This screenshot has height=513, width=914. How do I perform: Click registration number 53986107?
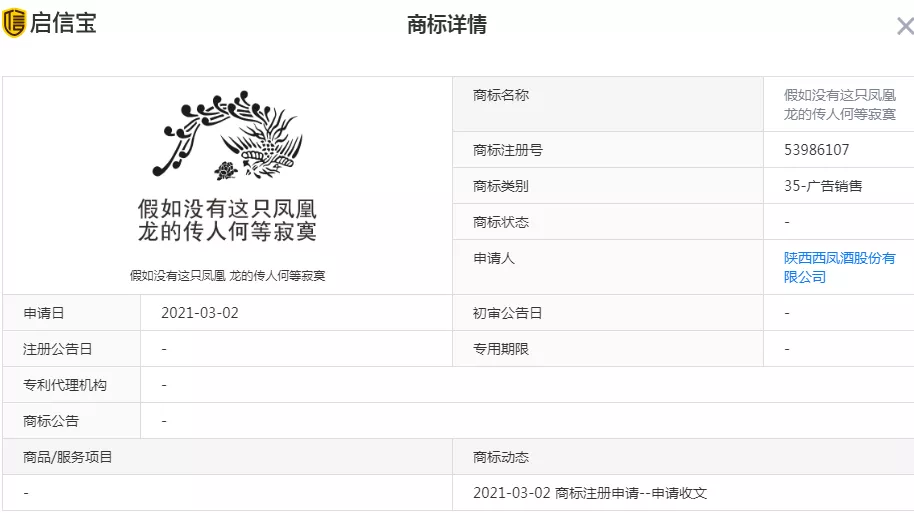(x=816, y=150)
